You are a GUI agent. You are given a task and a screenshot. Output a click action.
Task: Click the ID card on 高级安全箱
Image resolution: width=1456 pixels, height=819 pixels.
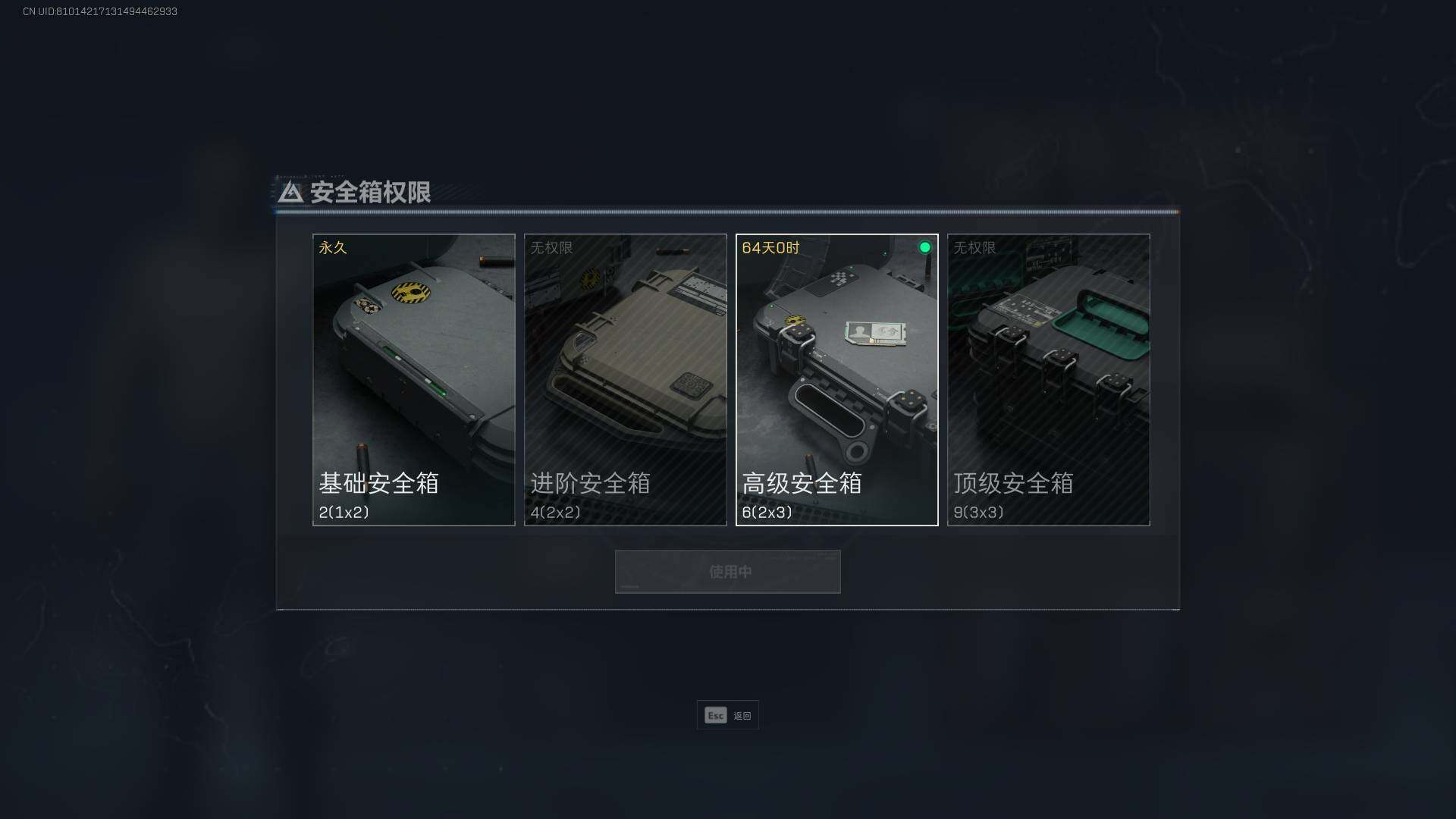(875, 332)
